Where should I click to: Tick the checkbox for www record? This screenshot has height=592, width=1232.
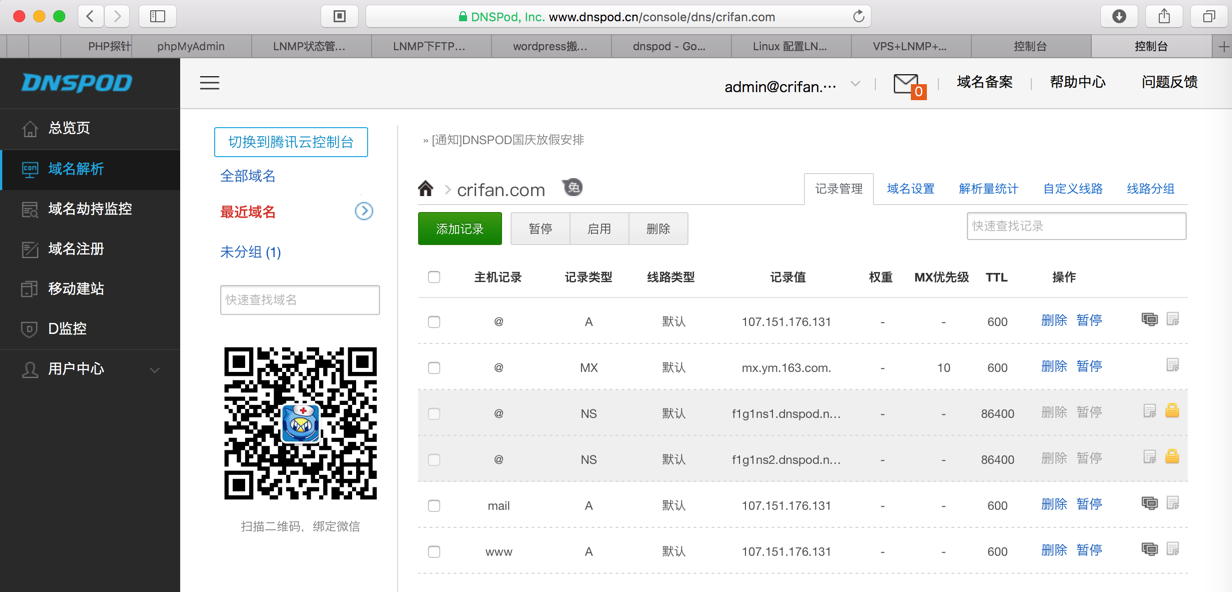434,552
